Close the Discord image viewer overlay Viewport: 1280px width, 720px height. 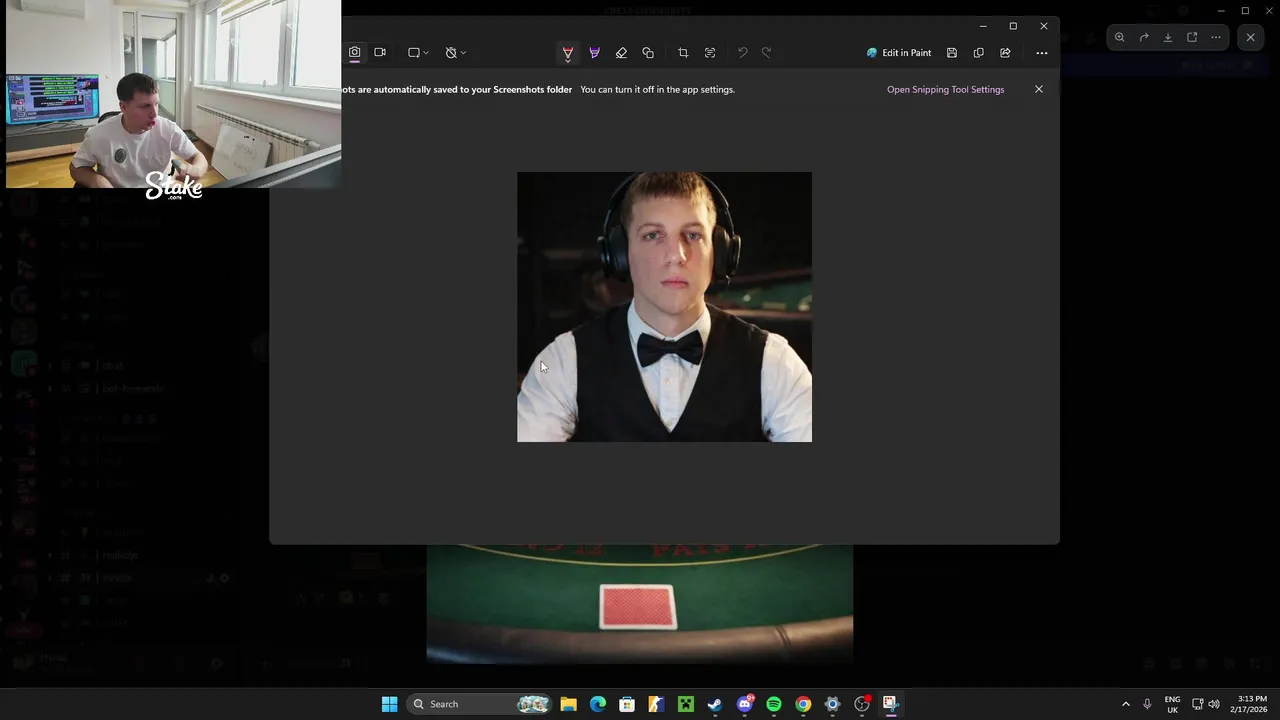[x=1250, y=37]
